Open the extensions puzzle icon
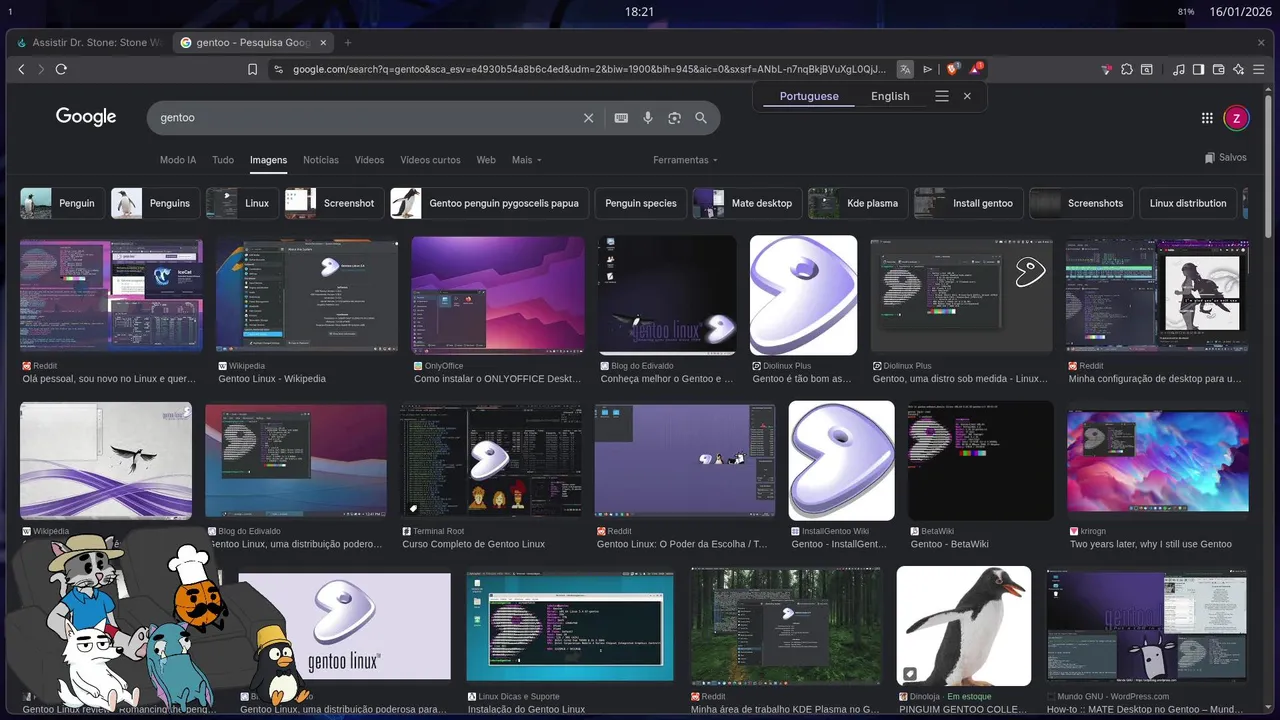This screenshot has height=720, width=1280. tap(1127, 69)
